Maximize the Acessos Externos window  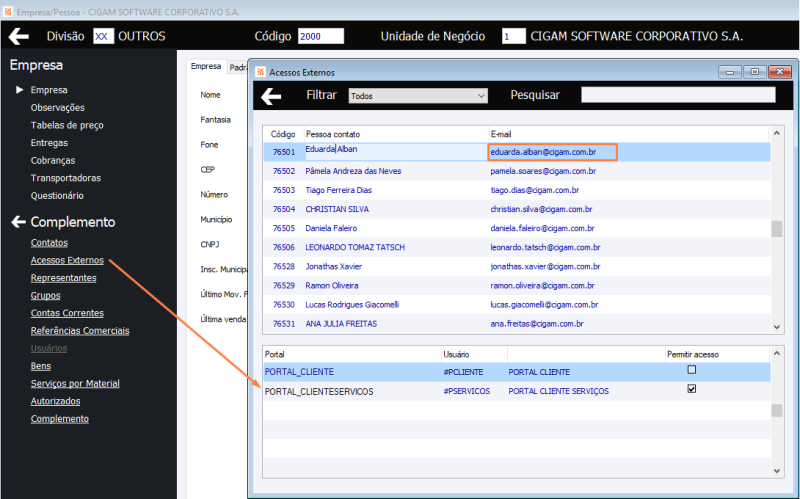click(x=755, y=72)
